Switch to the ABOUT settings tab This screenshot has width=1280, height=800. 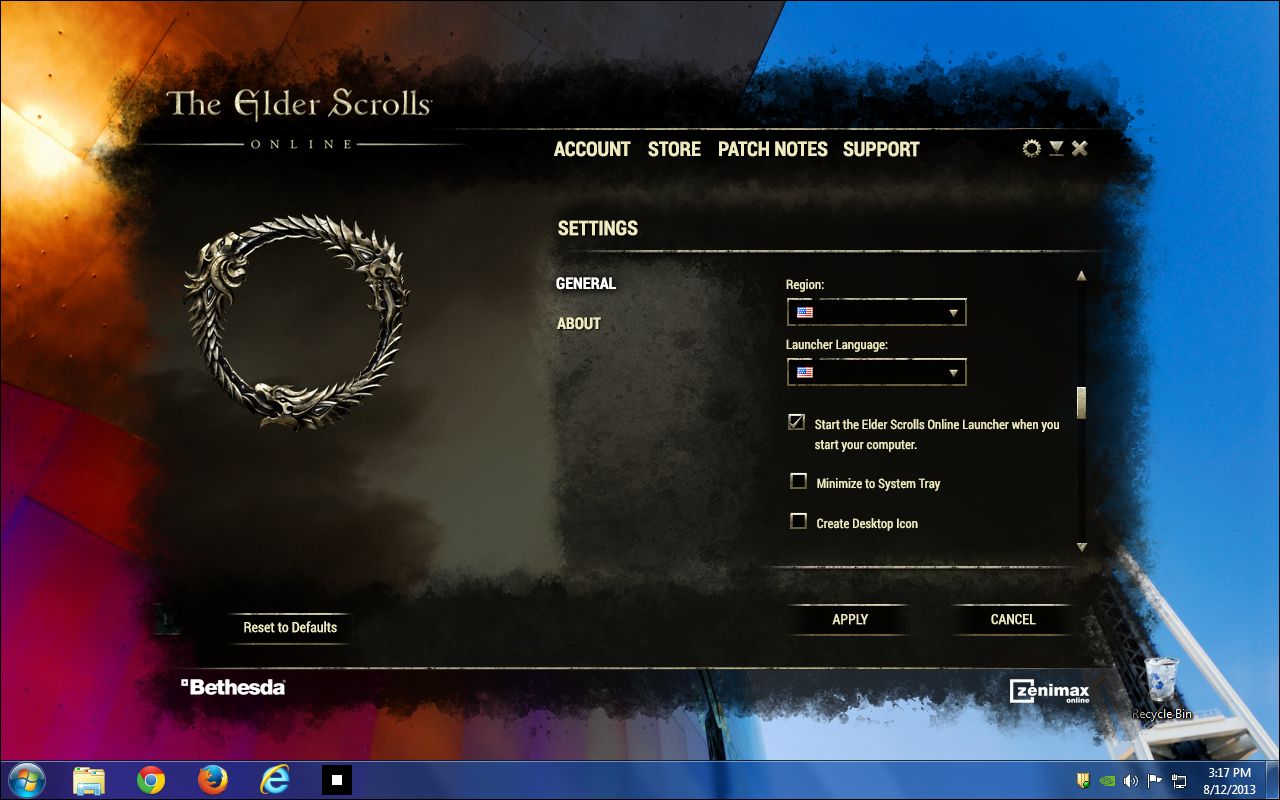click(x=579, y=324)
